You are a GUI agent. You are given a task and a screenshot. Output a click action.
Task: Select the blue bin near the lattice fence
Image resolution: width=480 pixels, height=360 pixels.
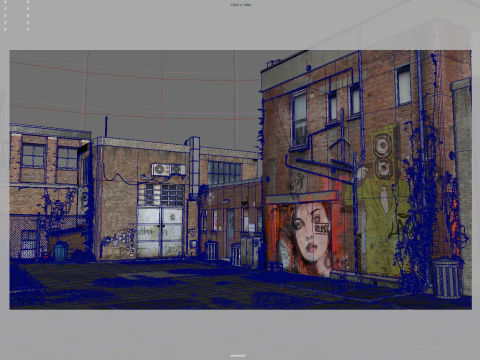pos(61,252)
